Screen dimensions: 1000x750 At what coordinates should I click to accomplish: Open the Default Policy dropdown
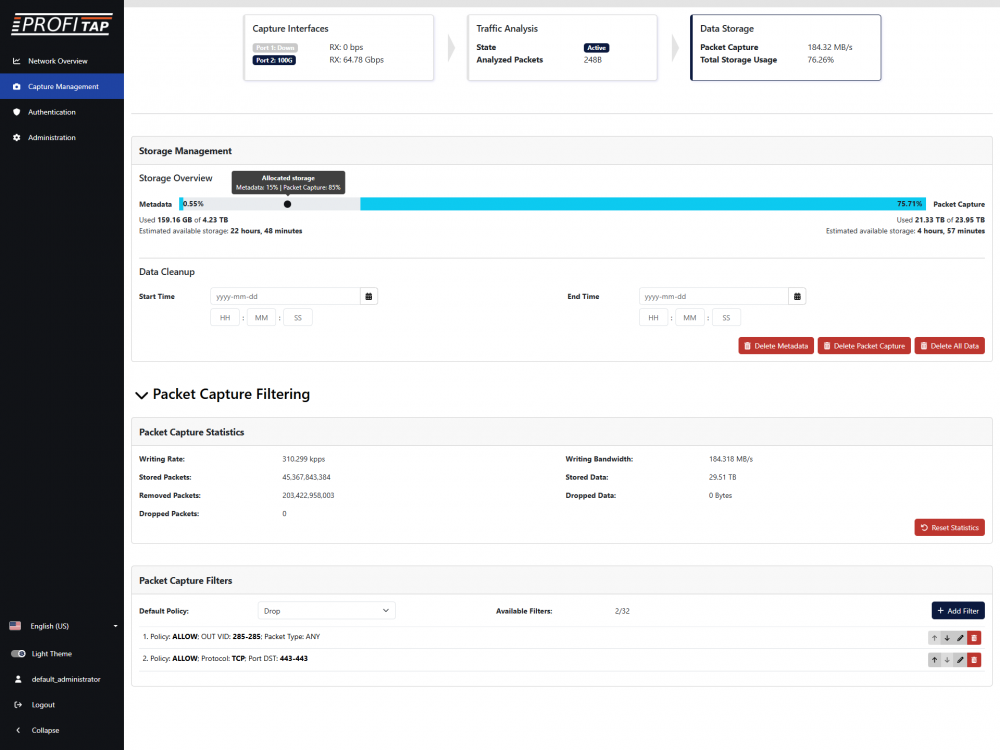[327, 611]
